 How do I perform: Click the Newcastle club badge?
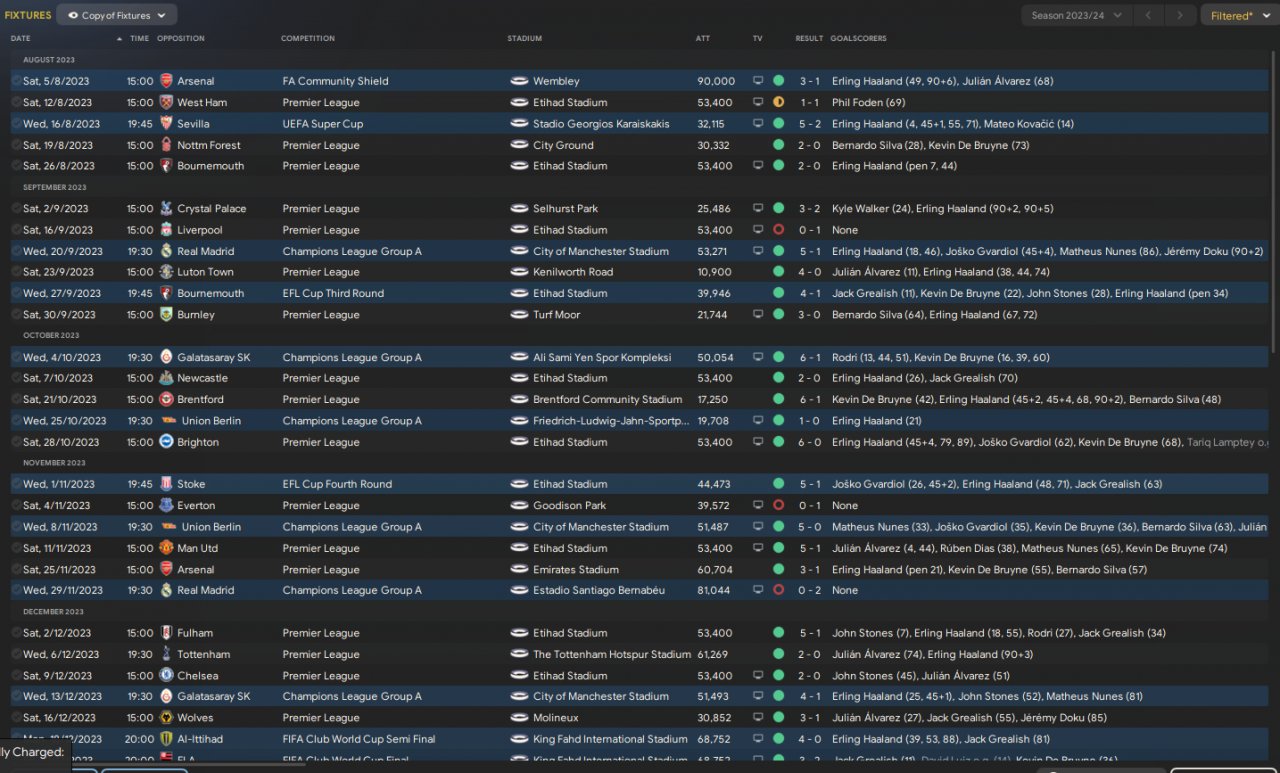click(166, 378)
